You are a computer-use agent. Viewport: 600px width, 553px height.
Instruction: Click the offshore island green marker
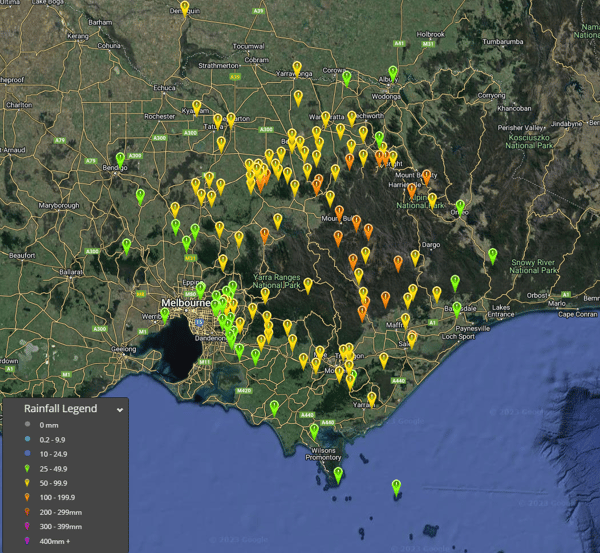coord(396,487)
